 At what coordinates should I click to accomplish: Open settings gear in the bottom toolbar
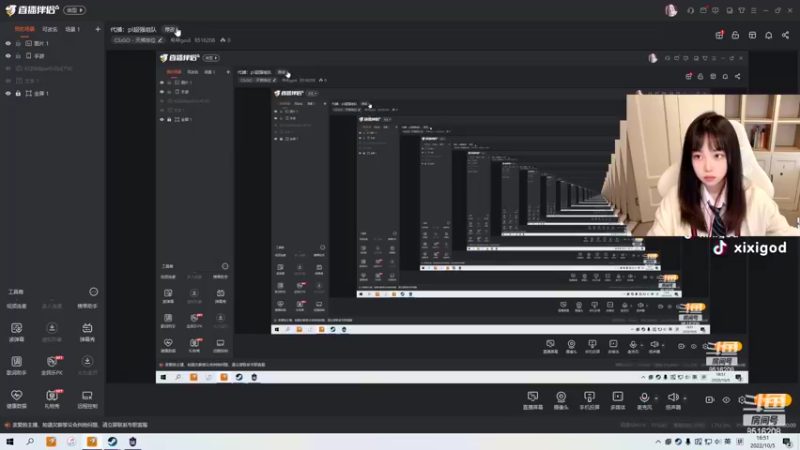[742, 400]
